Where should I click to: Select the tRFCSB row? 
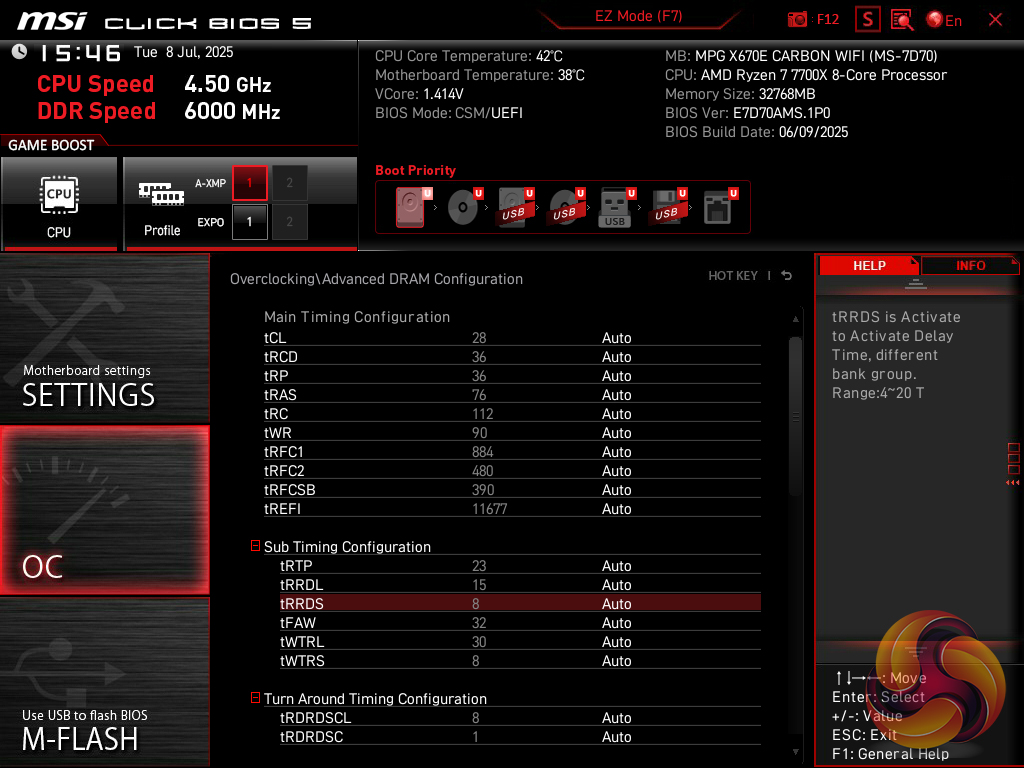pyautogui.click(x=512, y=490)
